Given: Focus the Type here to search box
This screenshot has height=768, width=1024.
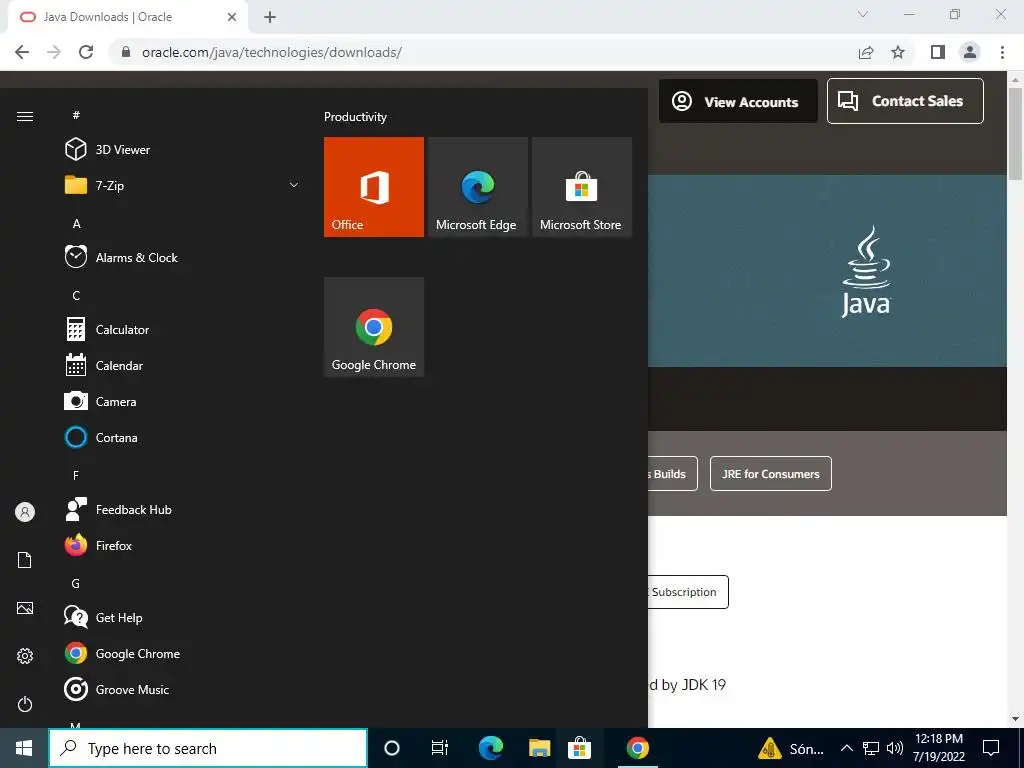Looking at the screenshot, I should tap(208, 748).
